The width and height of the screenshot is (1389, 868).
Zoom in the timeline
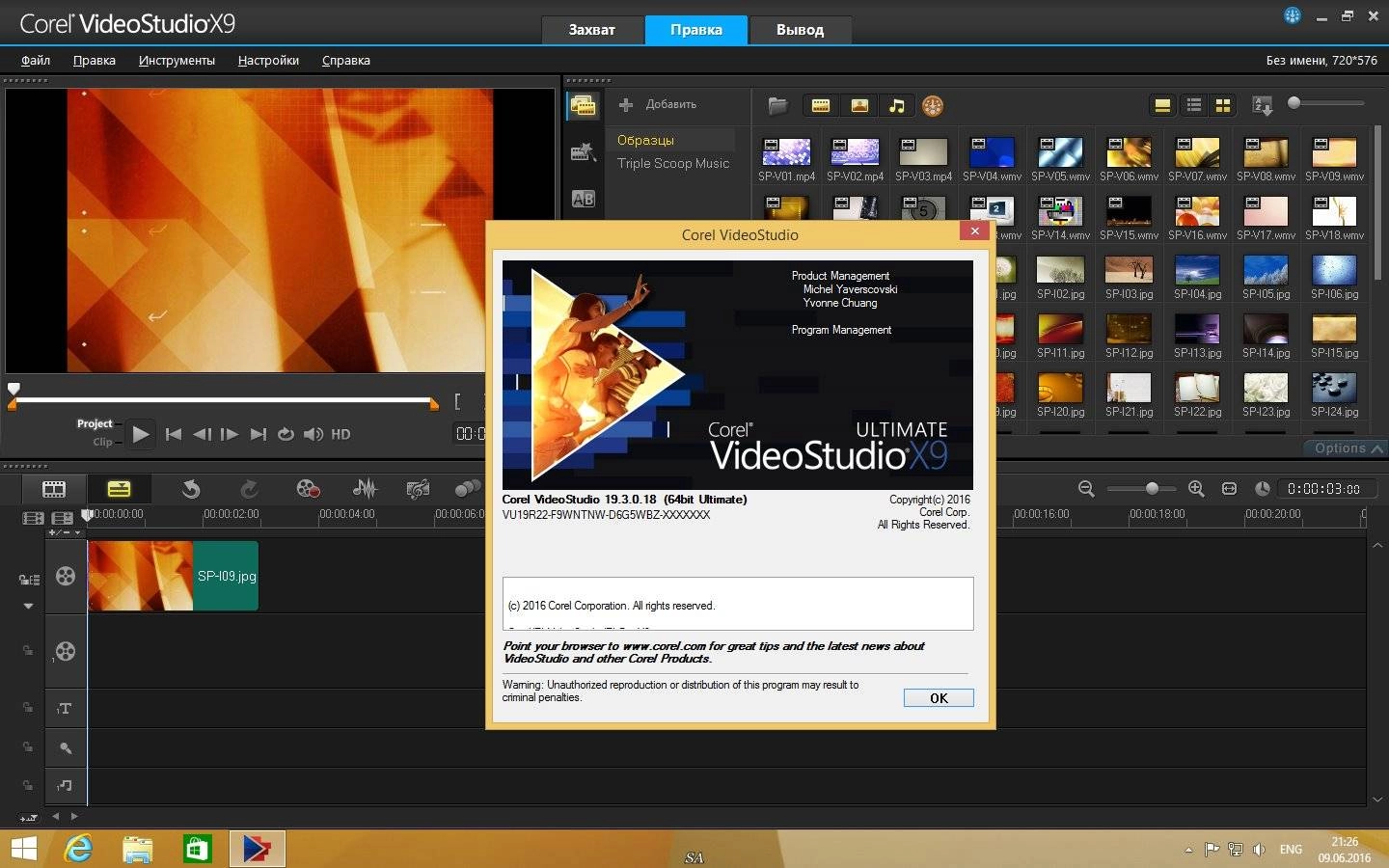tap(1196, 489)
